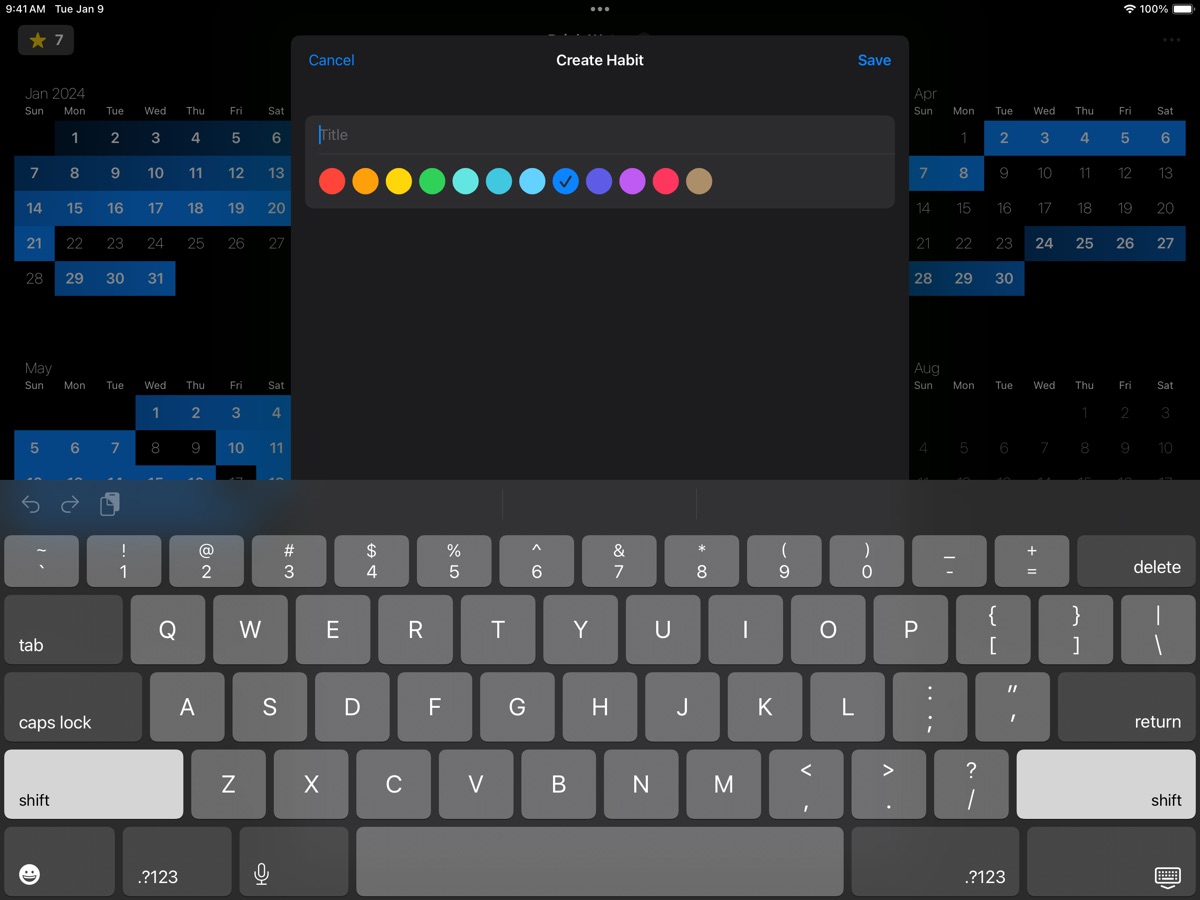
Task: Tap the left .?123 key
Action: [177, 861]
